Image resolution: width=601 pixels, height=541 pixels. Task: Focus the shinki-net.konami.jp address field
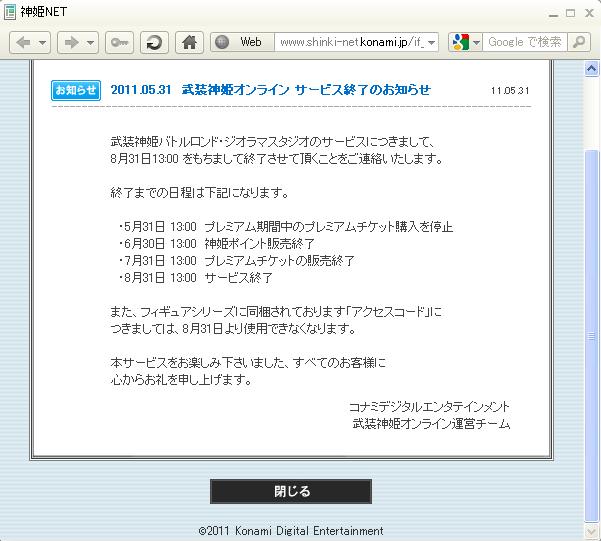click(x=352, y=42)
